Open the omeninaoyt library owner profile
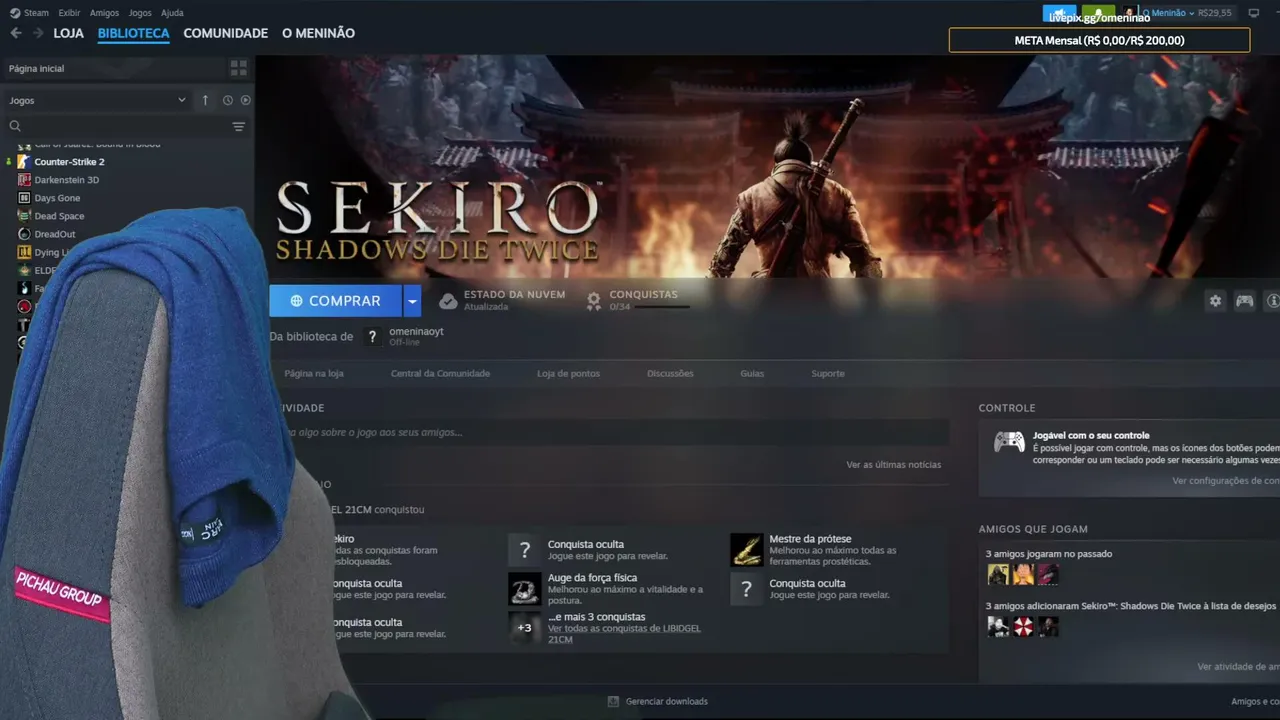1280x720 pixels. [416, 331]
